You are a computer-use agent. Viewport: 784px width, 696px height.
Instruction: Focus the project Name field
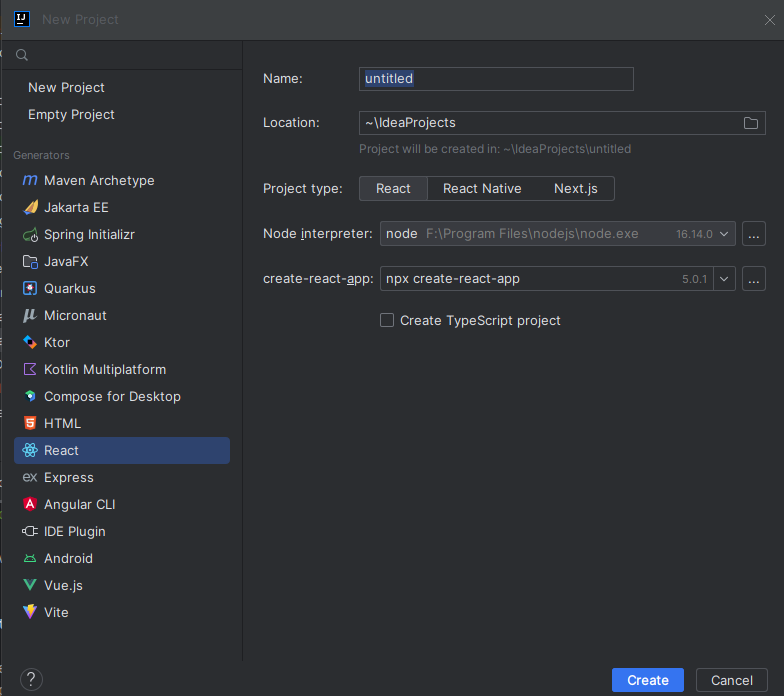[x=496, y=79]
